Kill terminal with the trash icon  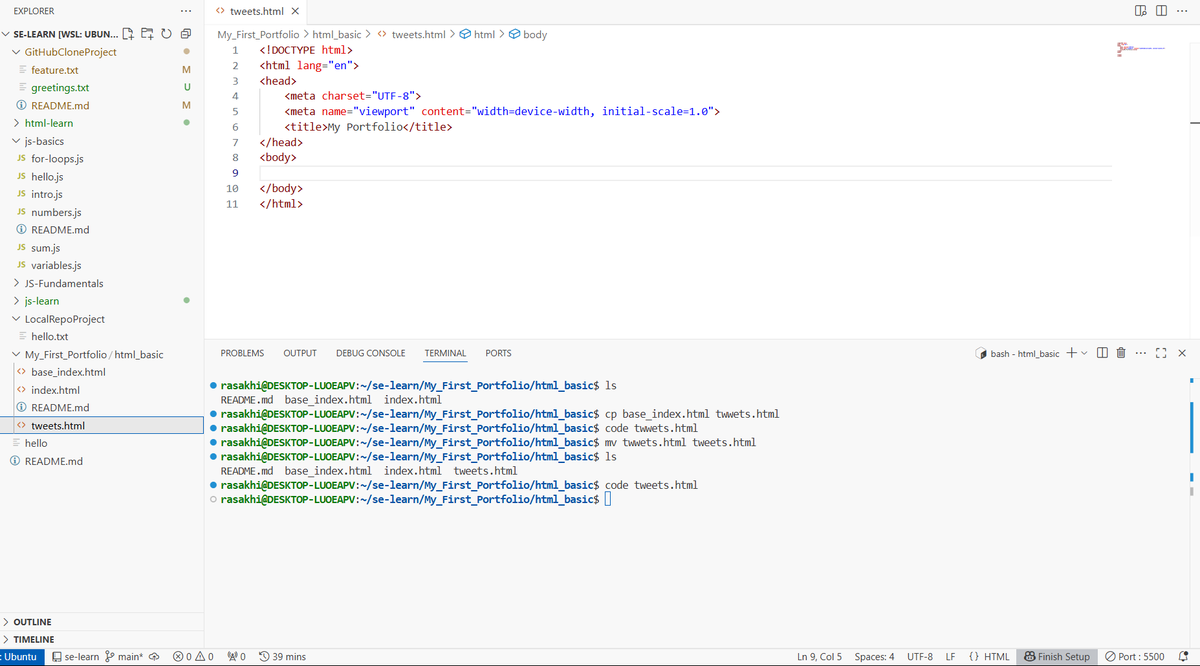click(x=1121, y=353)
